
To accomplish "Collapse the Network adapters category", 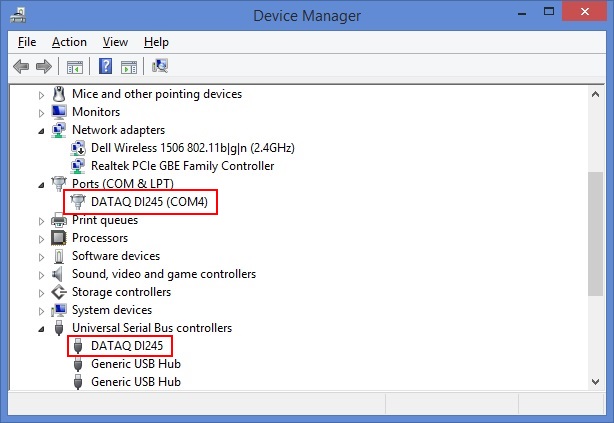I will pos(41,131).
